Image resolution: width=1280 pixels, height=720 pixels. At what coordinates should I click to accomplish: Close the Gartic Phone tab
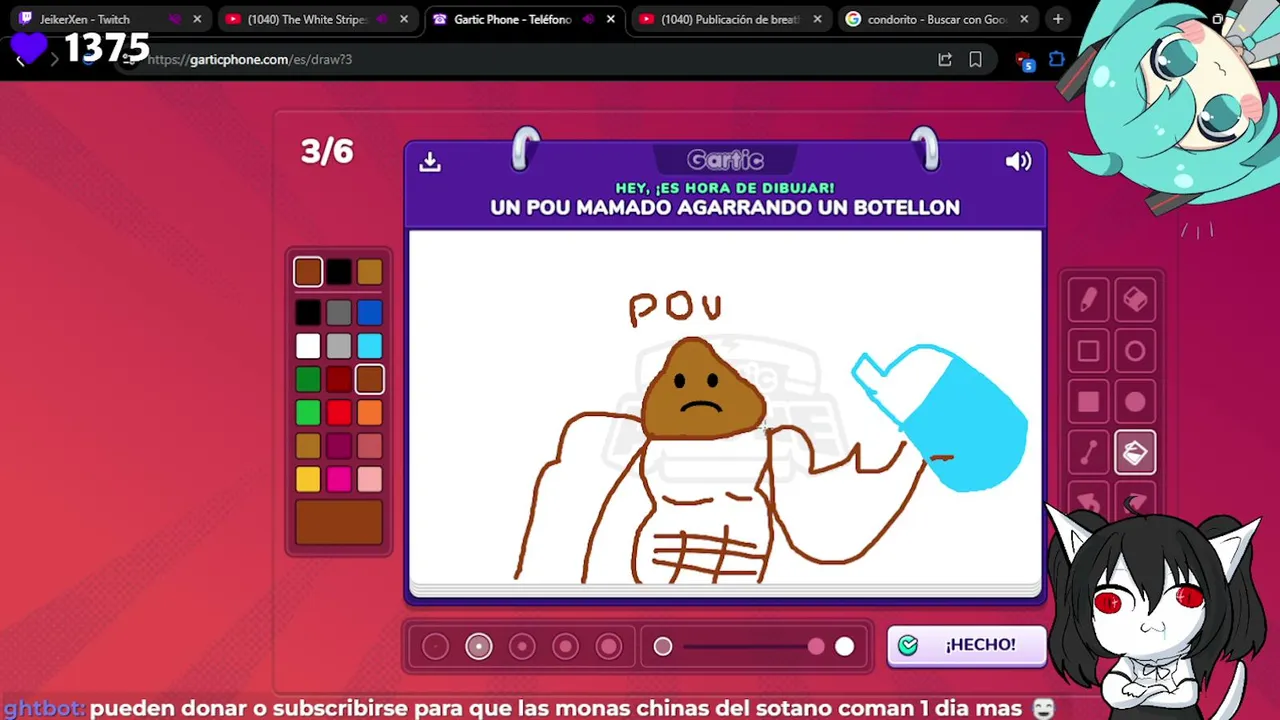(611, 19)
